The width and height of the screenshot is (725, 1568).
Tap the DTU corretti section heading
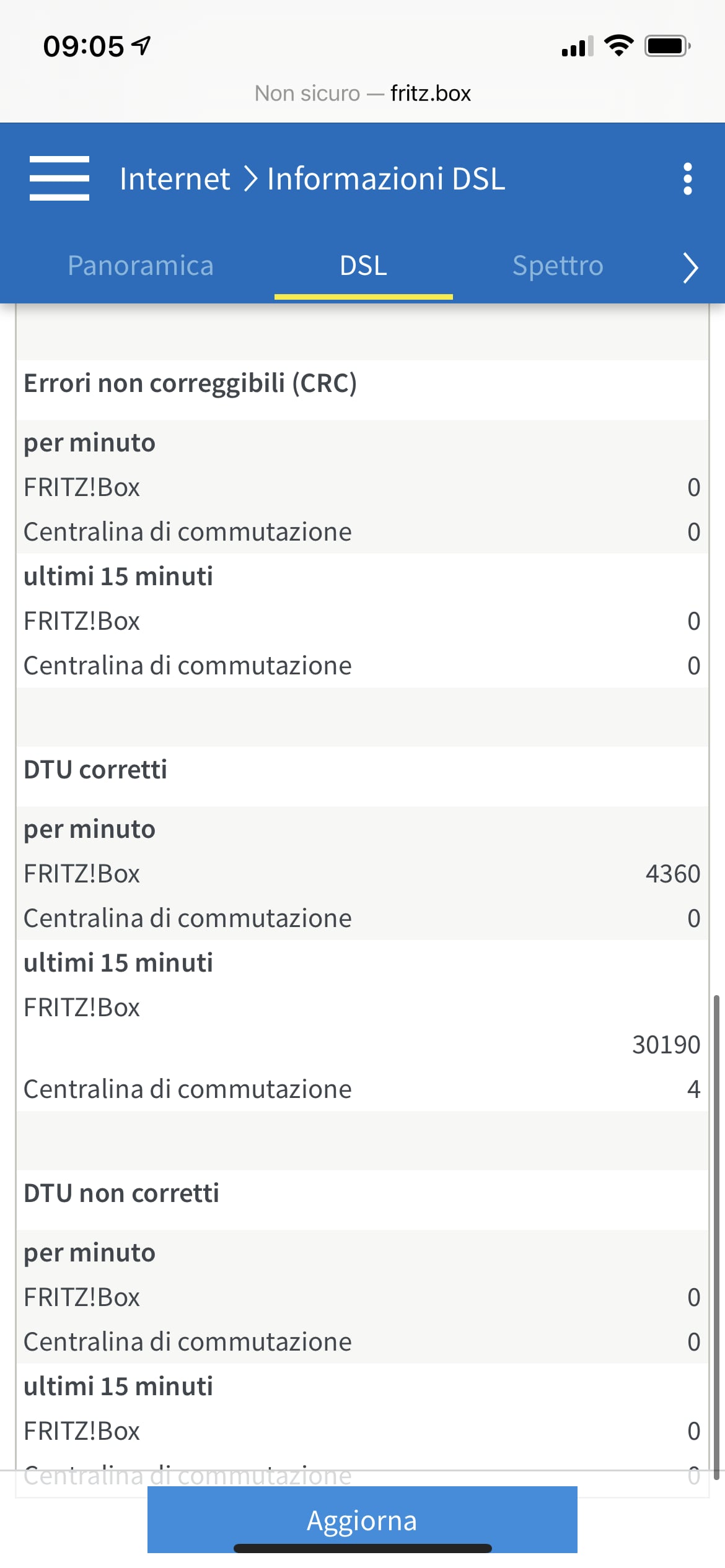point(95,770)
